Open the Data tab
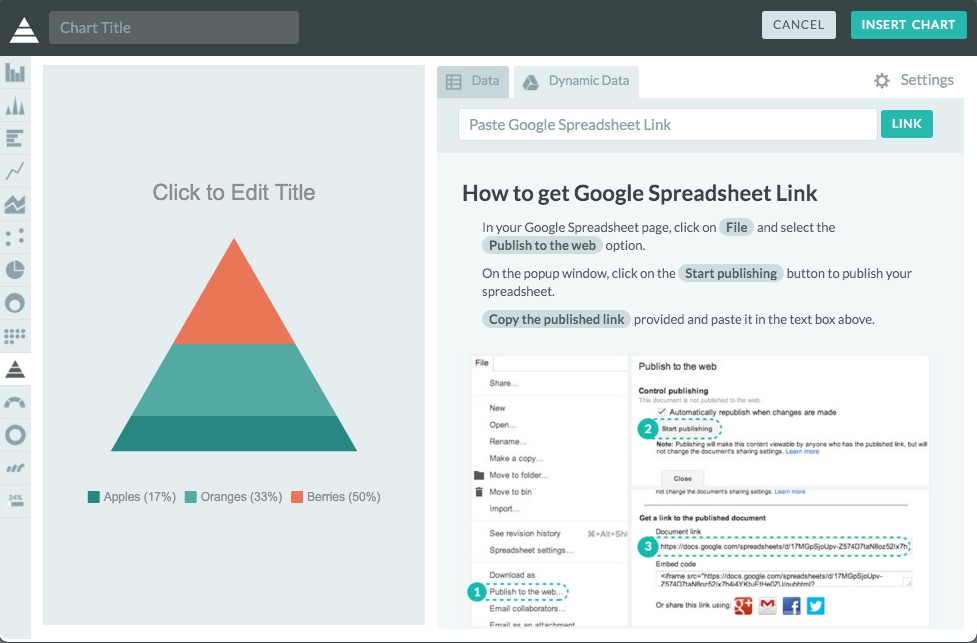 pos(473,82)
